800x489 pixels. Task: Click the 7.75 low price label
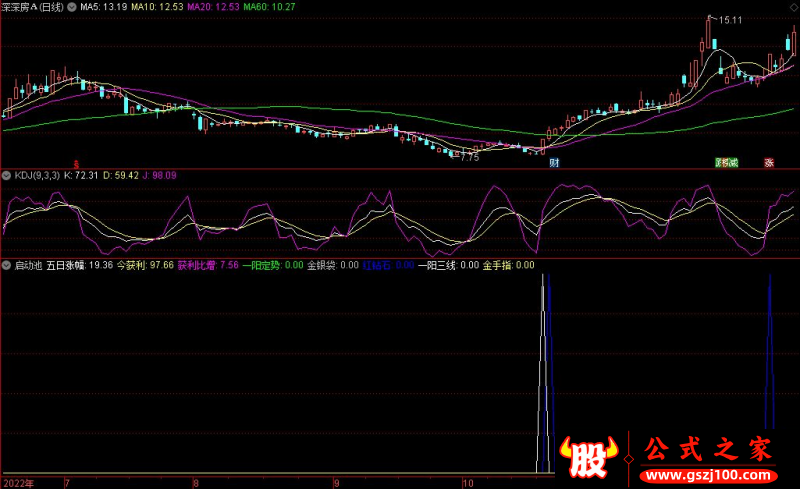click(x=469, y=157)
